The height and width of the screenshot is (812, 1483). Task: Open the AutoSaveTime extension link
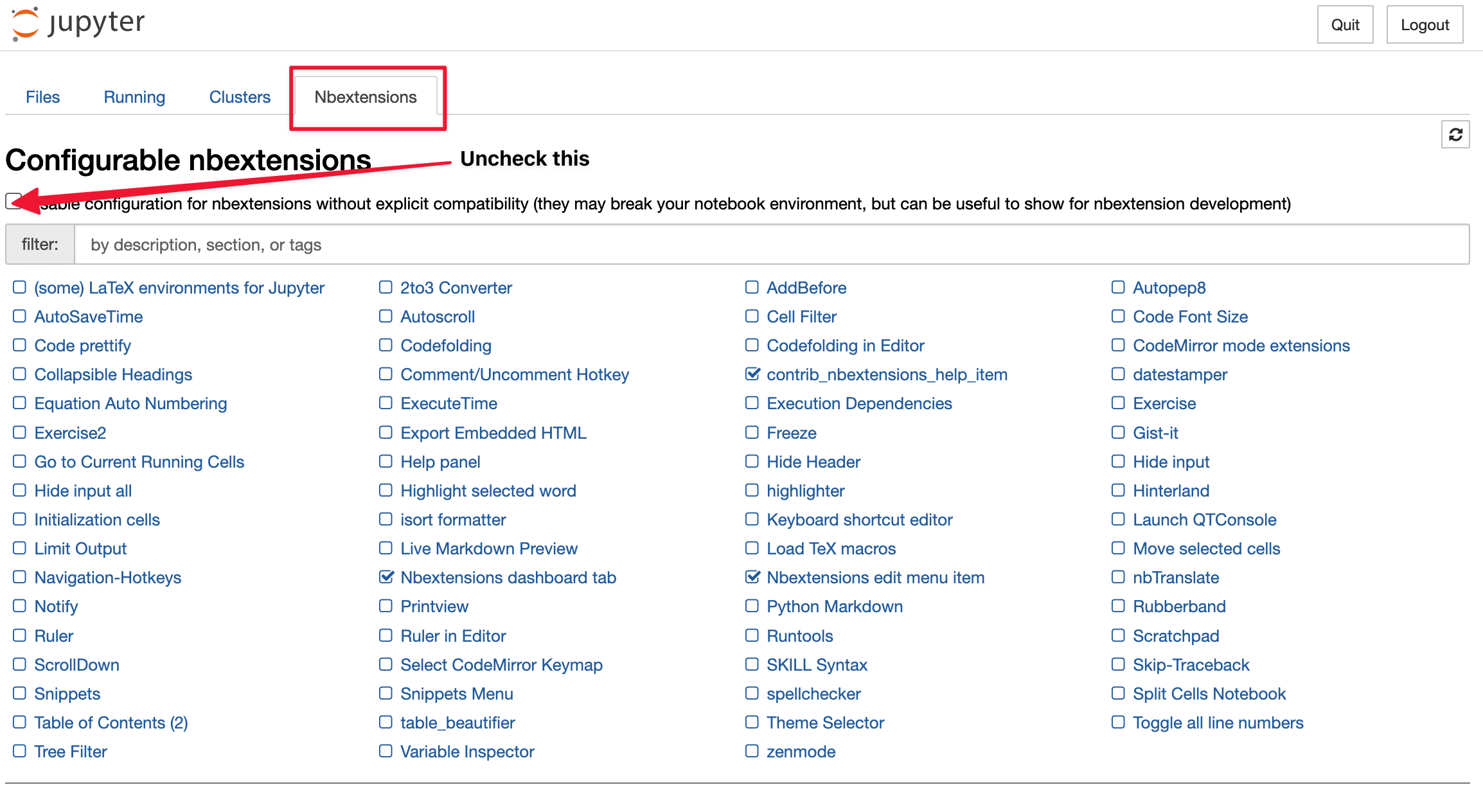coord(89,317)
